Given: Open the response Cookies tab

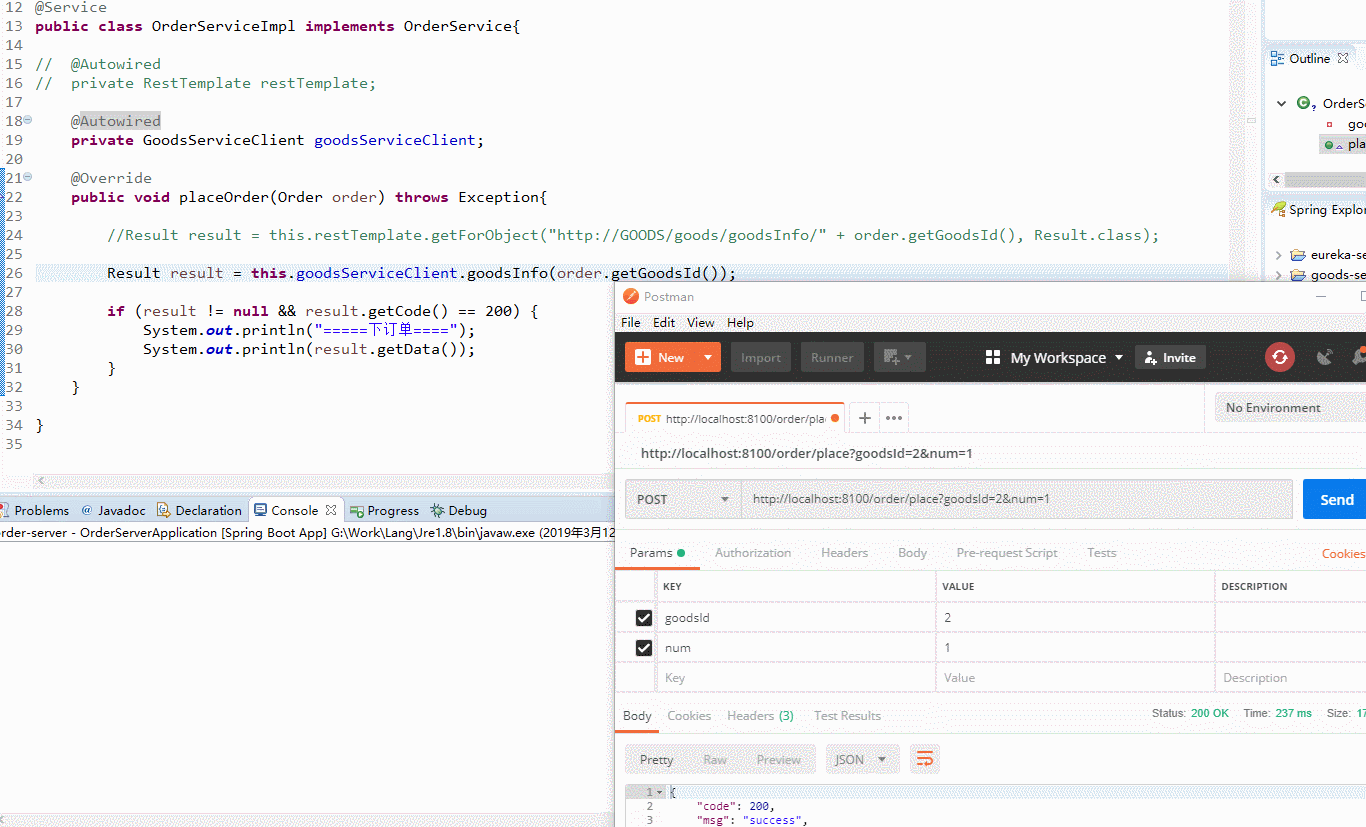Looking at the screenshot, I should [689, 715].
